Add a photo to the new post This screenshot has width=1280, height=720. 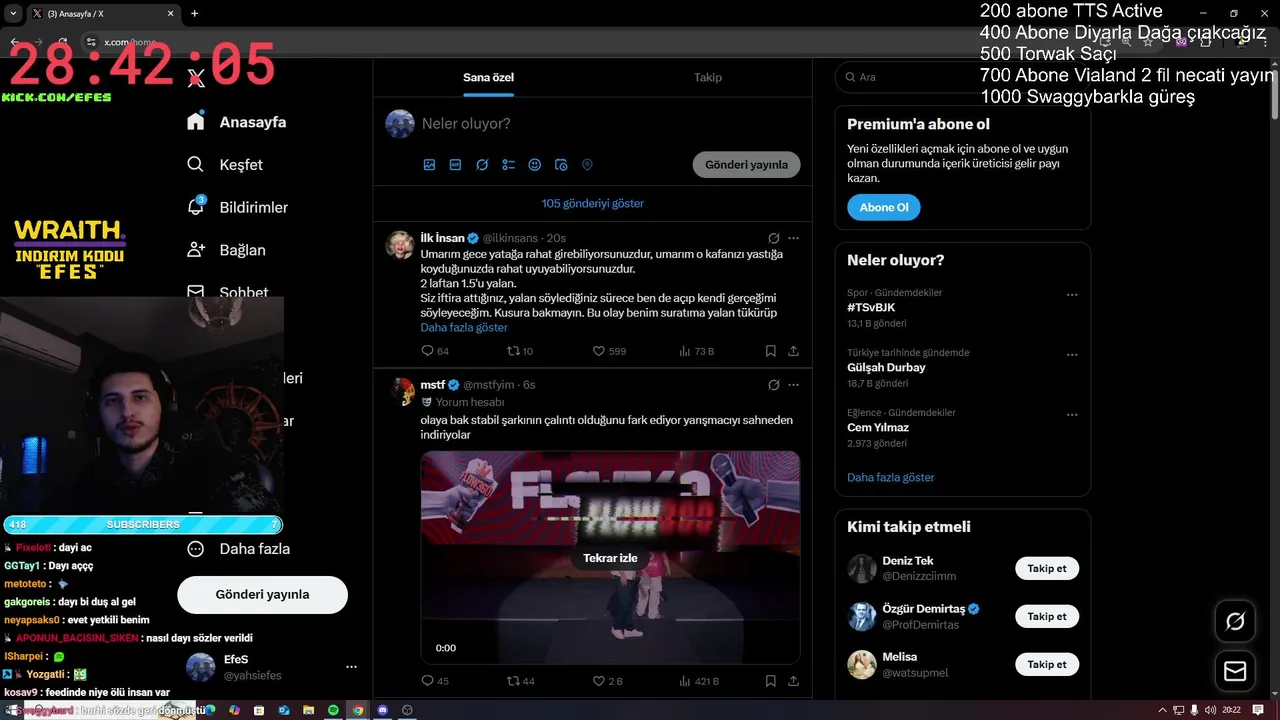coord(429,165)
